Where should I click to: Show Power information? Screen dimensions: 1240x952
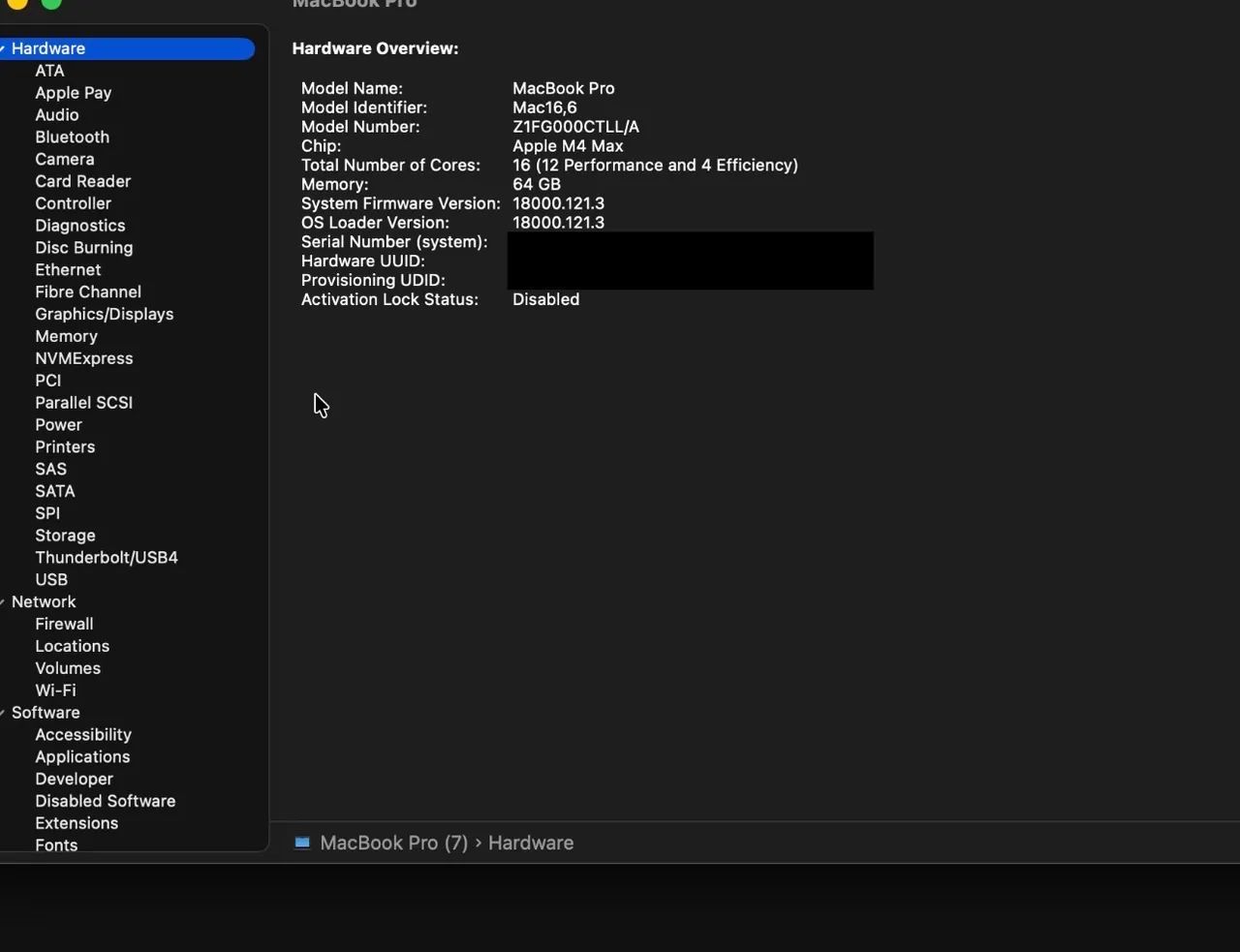click(x=59, y=425)
